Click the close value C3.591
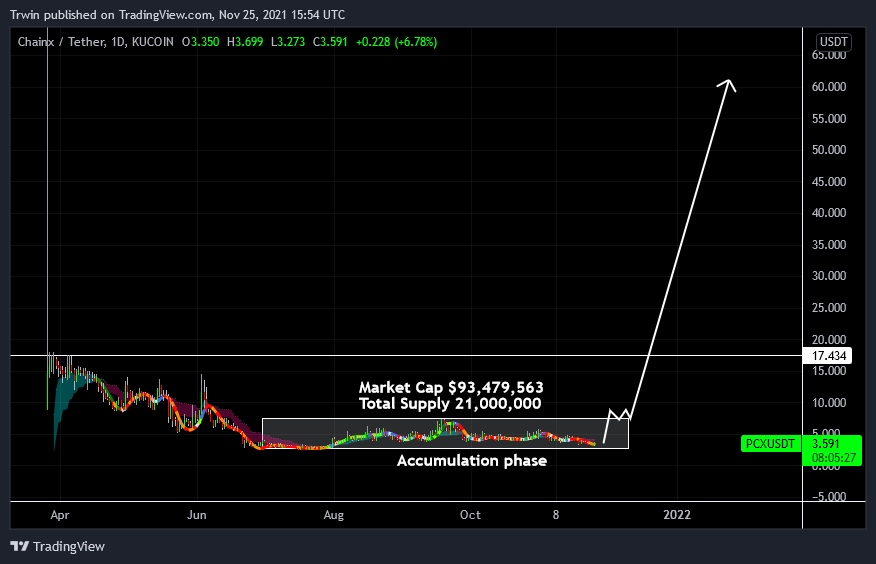The width and height of the screenshot is (876, 564). (x=330, y=42)
